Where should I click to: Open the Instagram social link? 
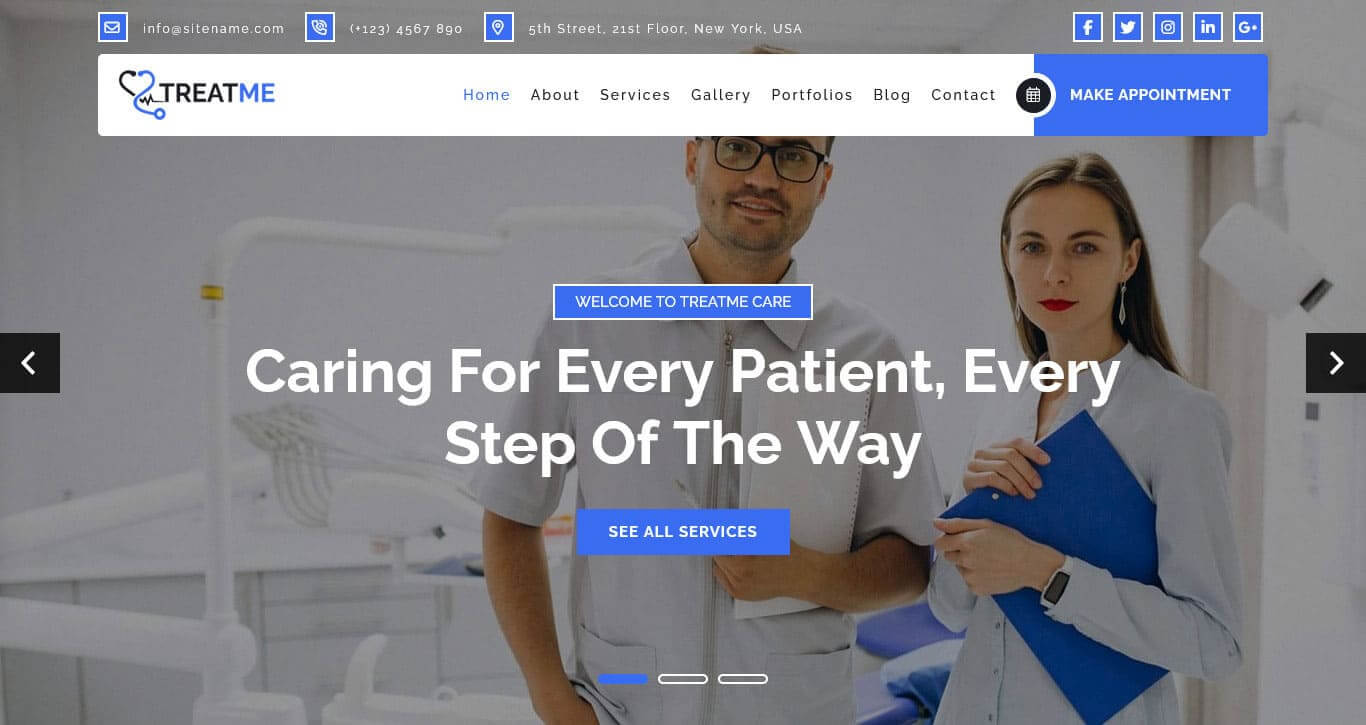(1168, 27)
